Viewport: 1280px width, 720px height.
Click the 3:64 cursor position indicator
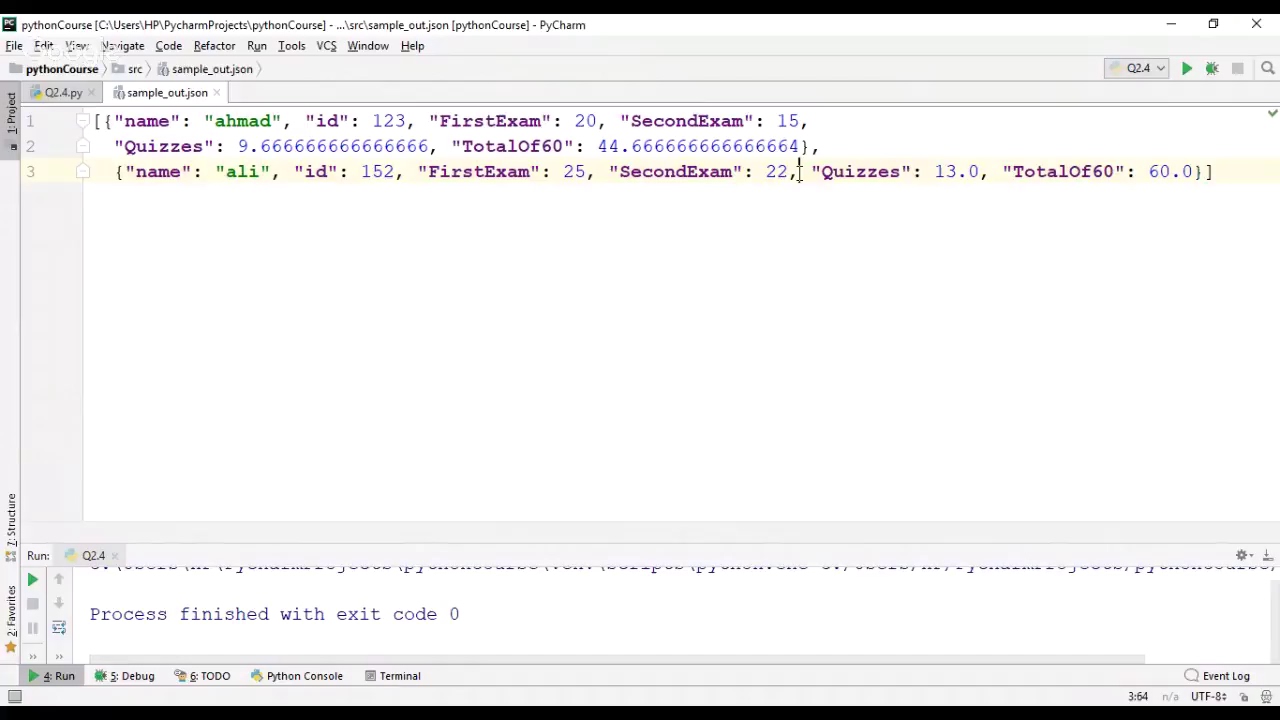(1138, 697)
